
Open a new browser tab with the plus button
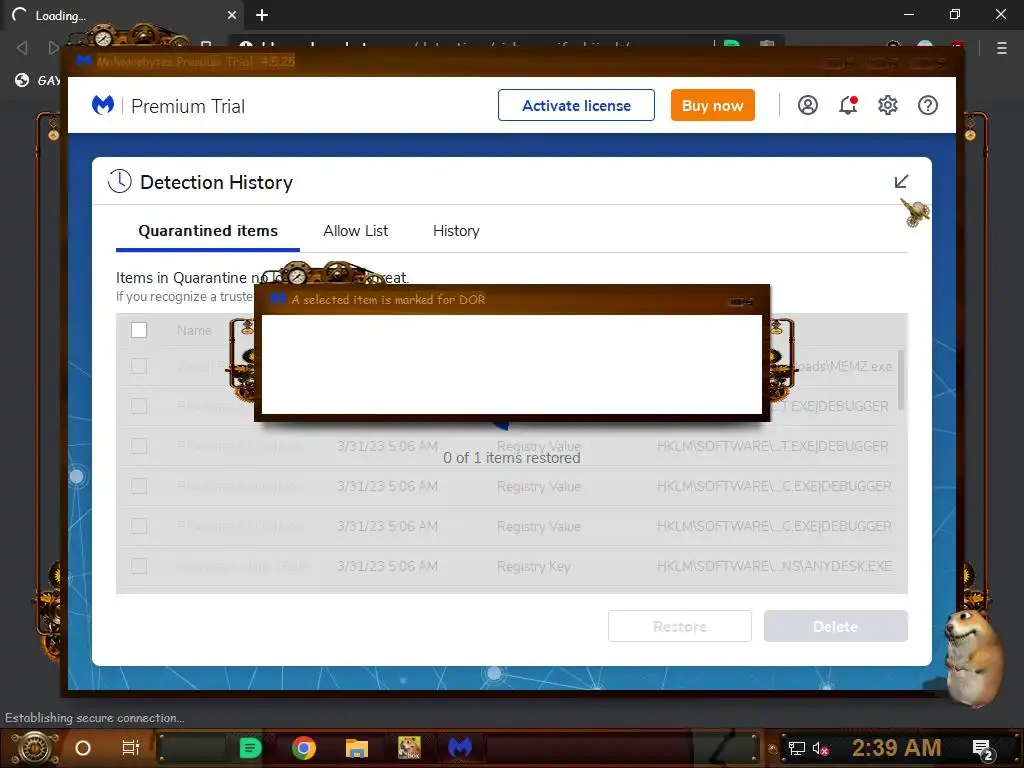tap(262, 15)
